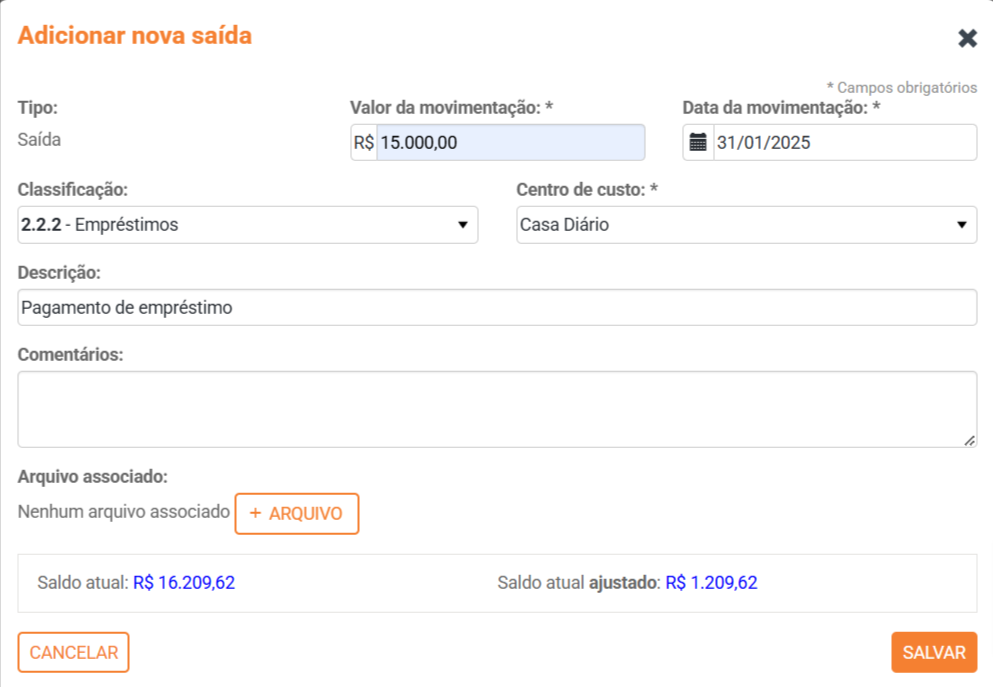
Task: Grab the Comentários textarea resize handle
Action: tap(969, 440)
